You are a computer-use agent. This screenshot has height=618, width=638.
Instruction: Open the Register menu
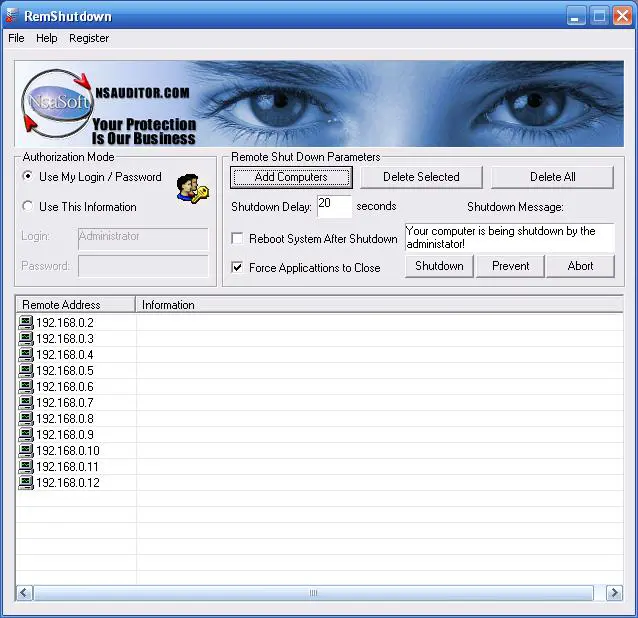tap(89, 38)
